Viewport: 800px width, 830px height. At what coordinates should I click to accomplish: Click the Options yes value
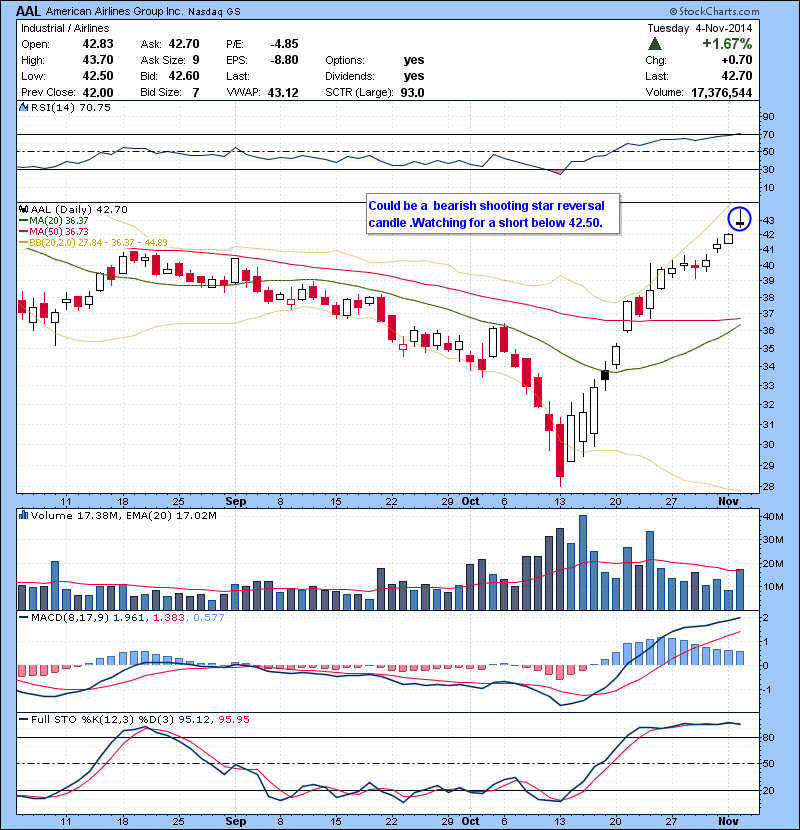tap(414, 60)
